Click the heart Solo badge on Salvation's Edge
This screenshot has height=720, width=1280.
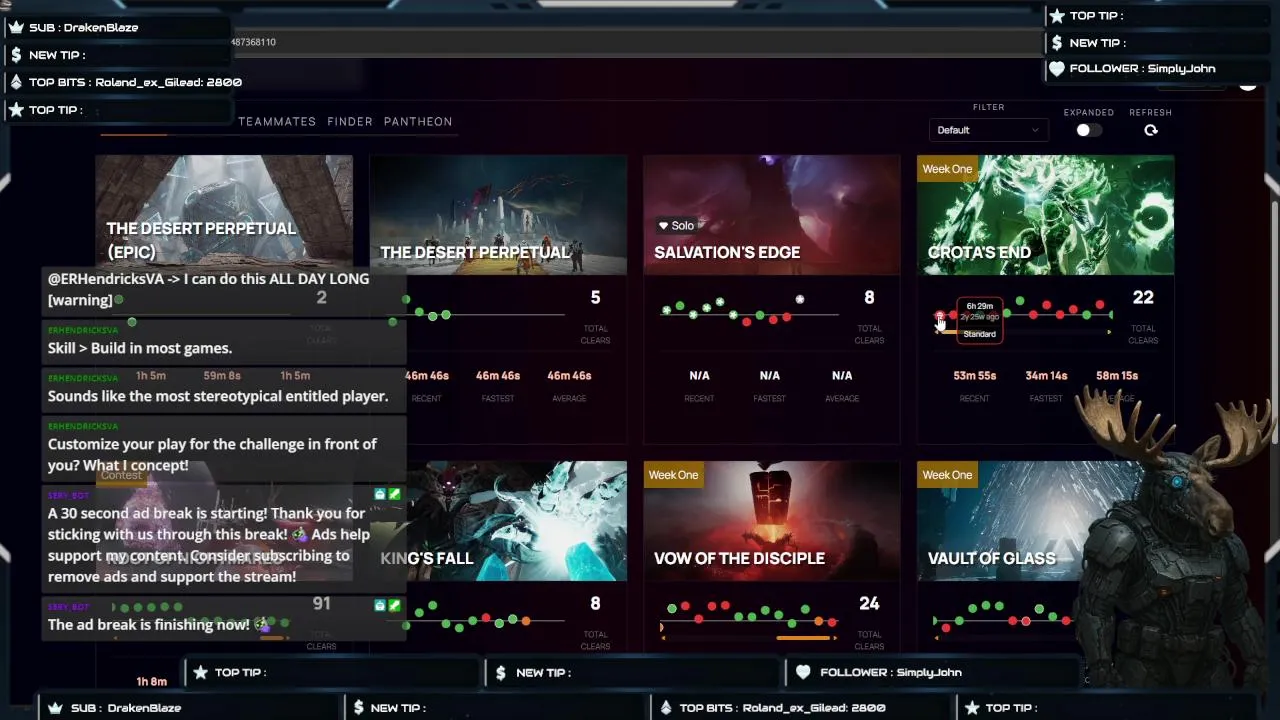(676, 226)
